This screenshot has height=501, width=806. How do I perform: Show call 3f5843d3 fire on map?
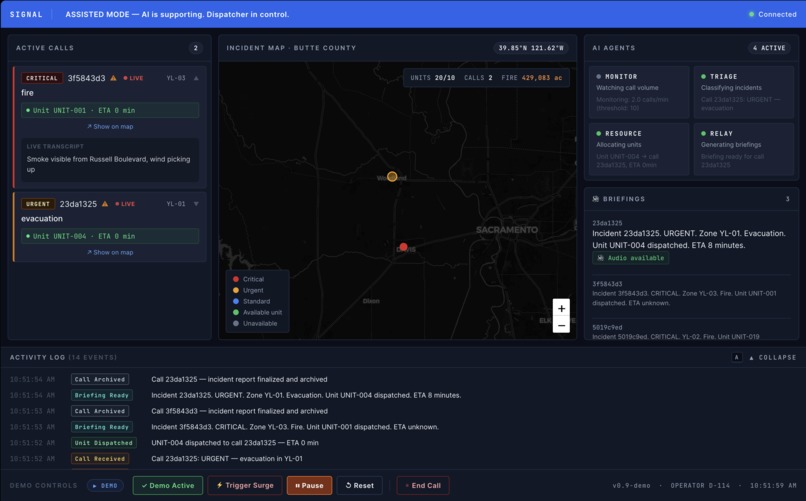coord(110,126)
